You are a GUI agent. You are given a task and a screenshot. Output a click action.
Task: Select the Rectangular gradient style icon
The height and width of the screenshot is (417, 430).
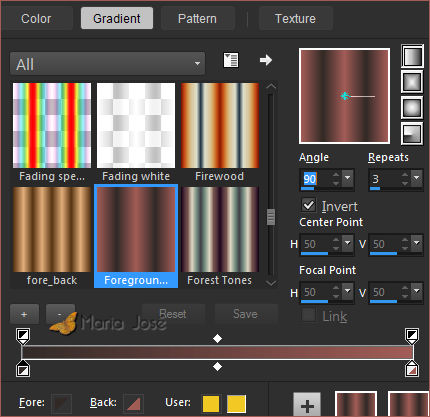[x=412, y=82]
